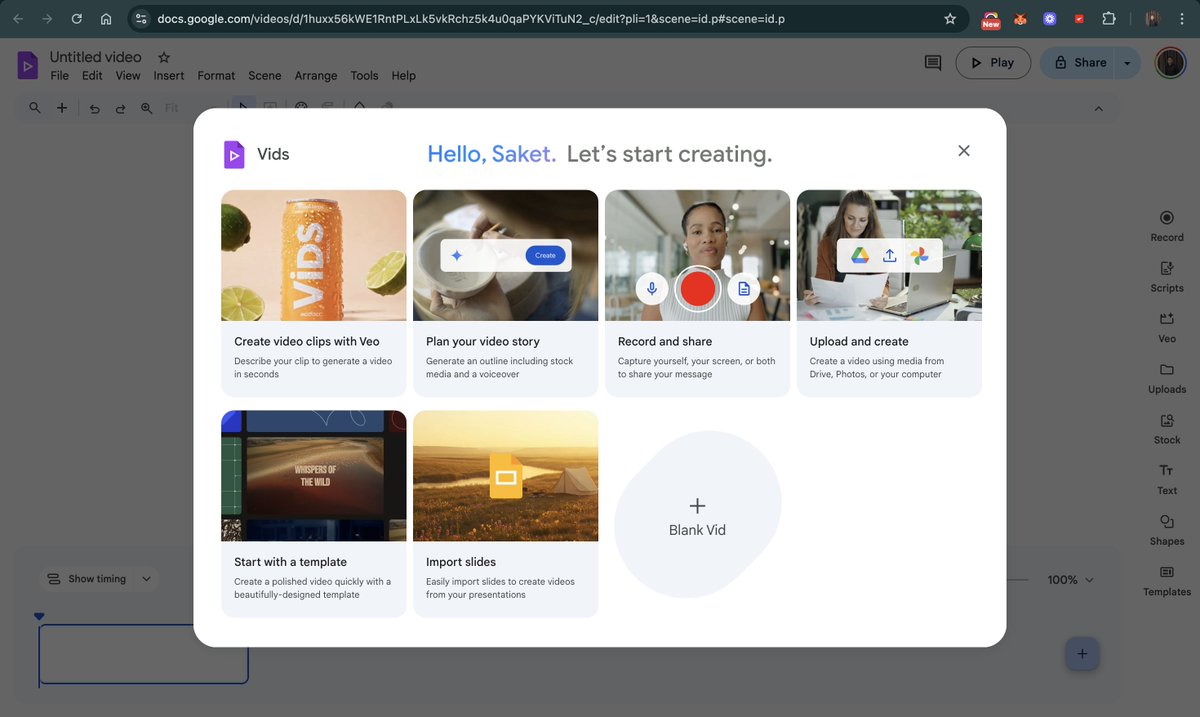Open the comments history icon
The height and width of the screenshot is (717, 1200).
coord(933,62)
